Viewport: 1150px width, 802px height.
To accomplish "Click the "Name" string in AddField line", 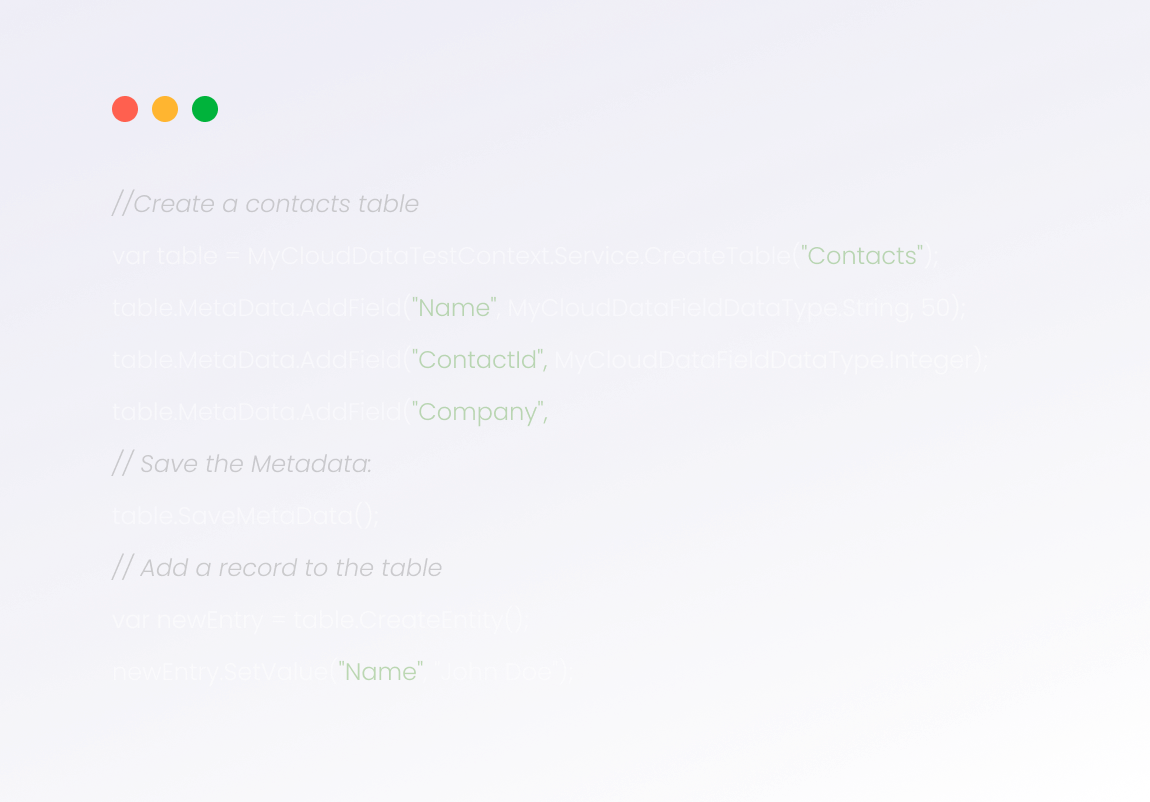I will pyautogui.click(x=453, y=308).
